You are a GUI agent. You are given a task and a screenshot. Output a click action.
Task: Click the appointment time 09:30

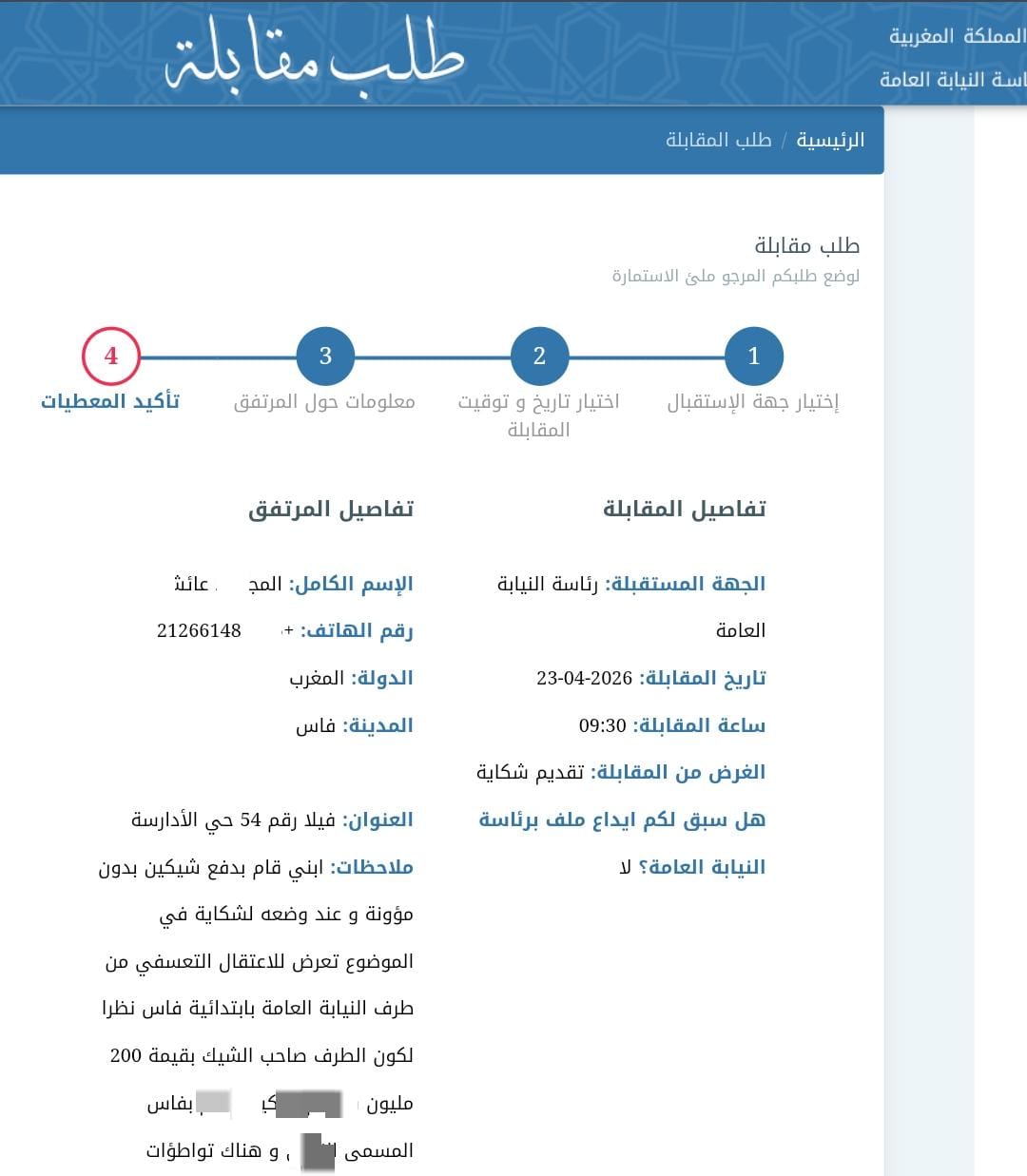coord(602,725)
